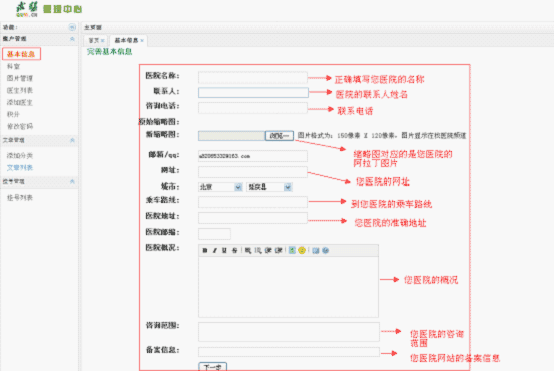
Task: Toggle strikethrough in the editor toolbar
Action: (x=234, y=251)
